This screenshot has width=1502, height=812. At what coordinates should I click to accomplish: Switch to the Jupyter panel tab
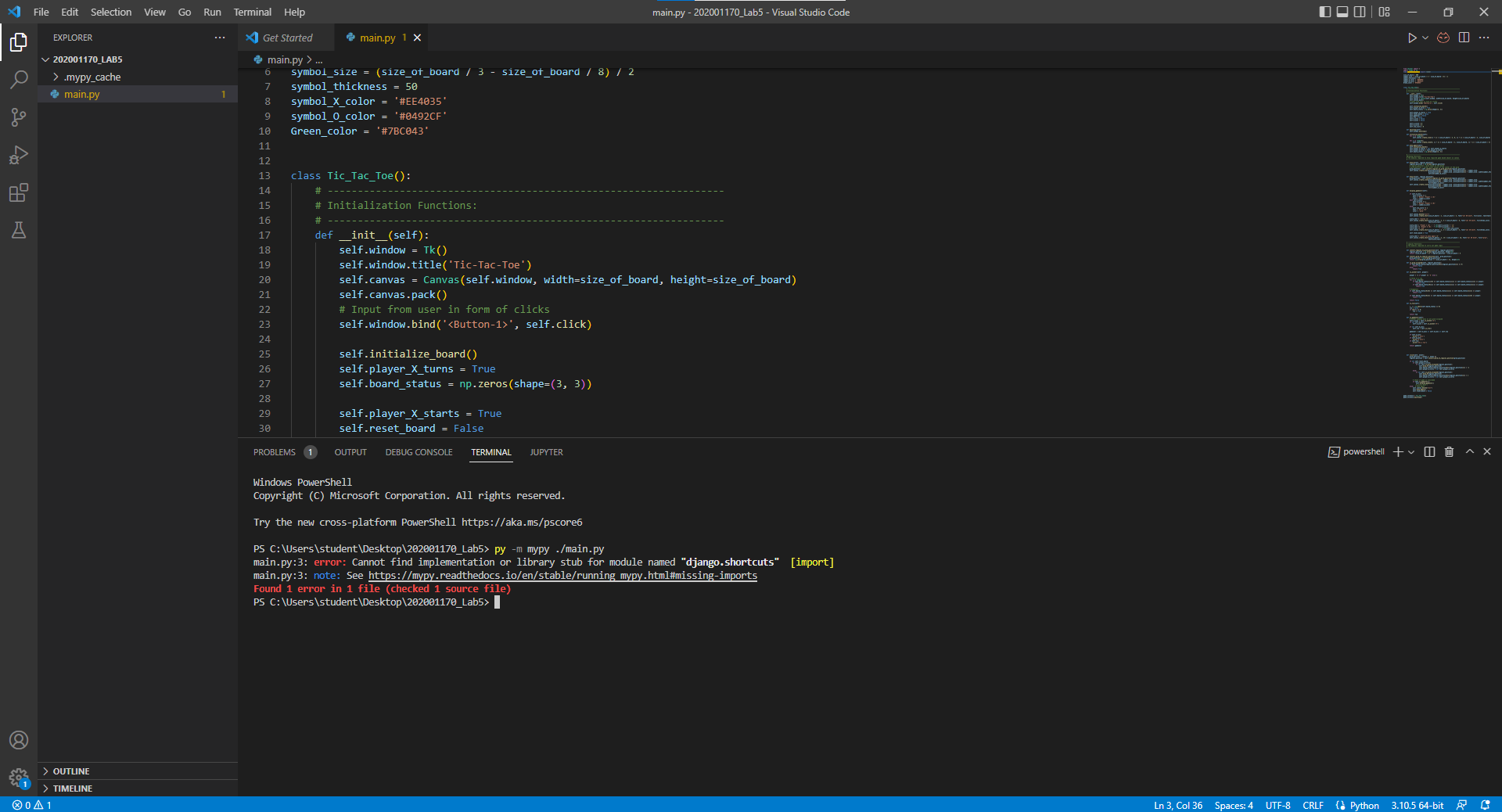(x=546, y=452)
